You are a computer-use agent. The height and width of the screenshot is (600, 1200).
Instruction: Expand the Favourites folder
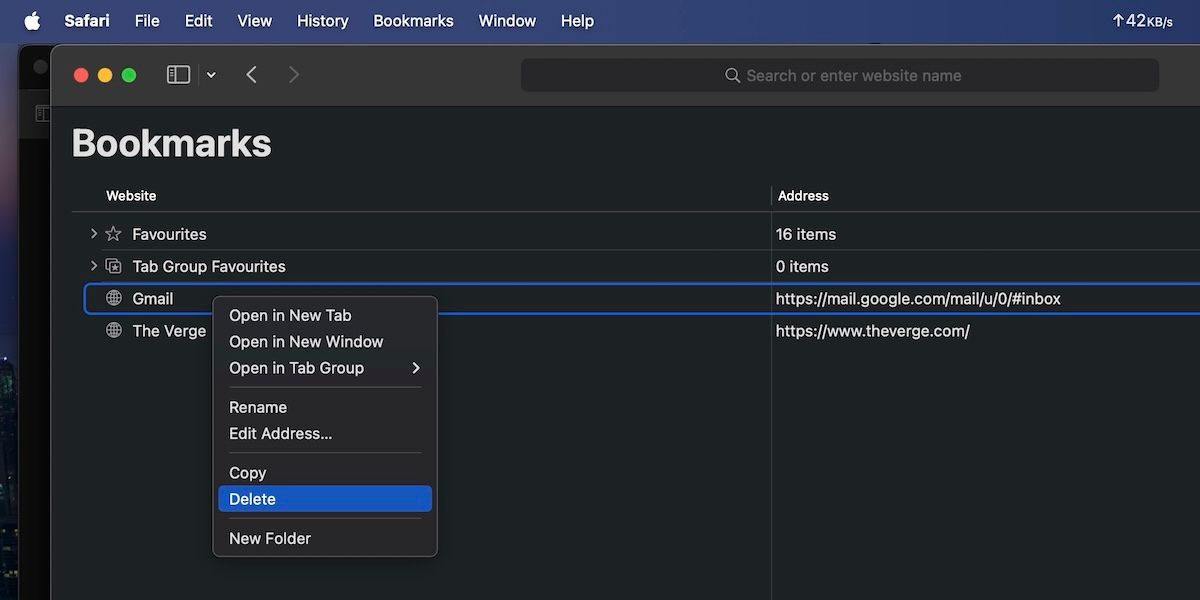coord(93,233)
